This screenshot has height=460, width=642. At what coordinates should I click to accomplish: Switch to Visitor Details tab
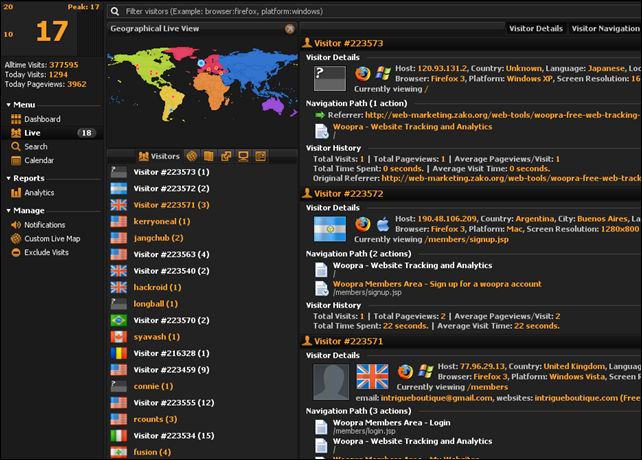click(536, 28)
